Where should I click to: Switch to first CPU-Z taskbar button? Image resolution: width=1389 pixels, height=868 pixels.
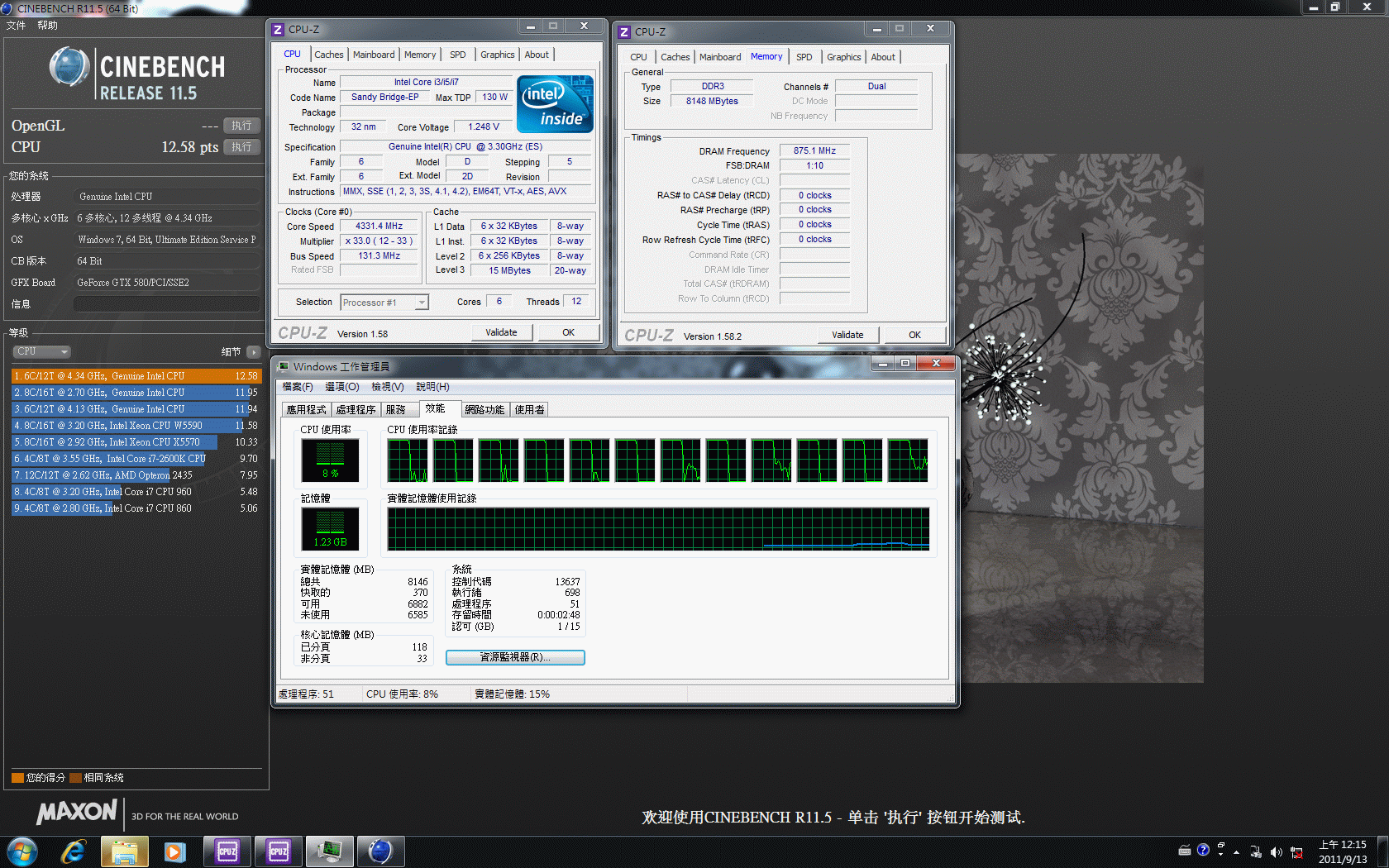coord(227,851)
